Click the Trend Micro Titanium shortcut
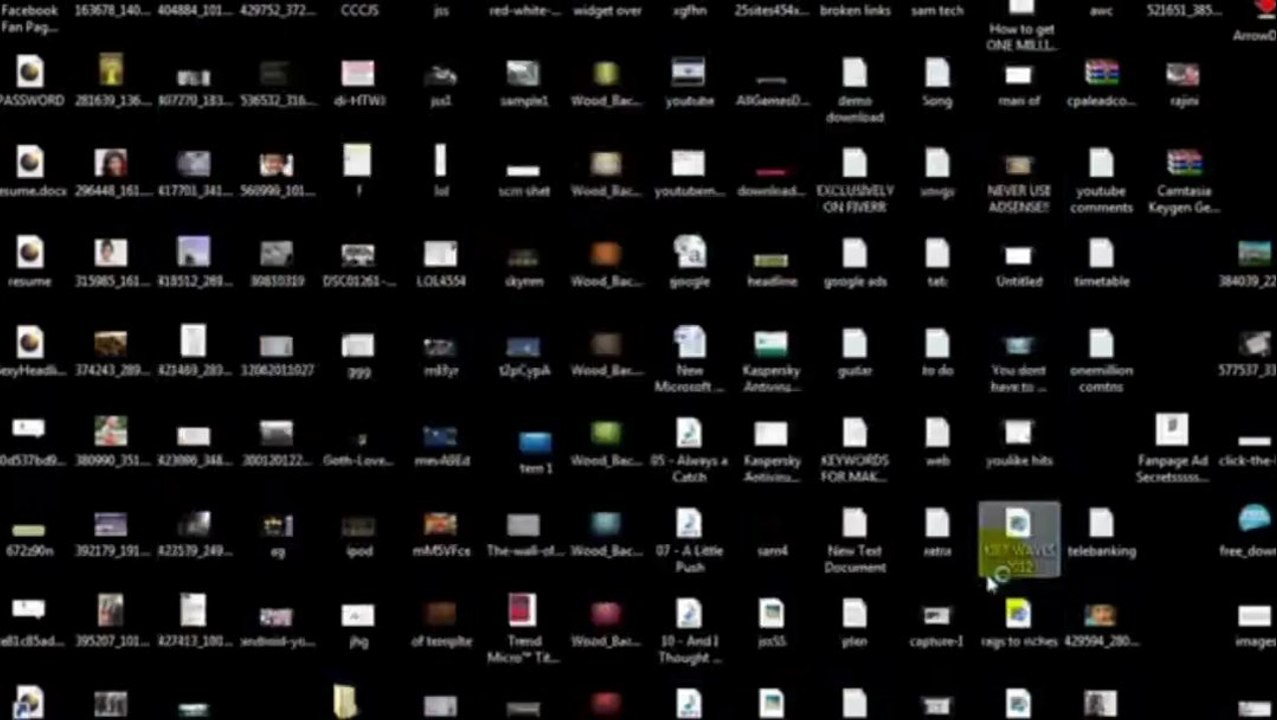 click(522, 610)
